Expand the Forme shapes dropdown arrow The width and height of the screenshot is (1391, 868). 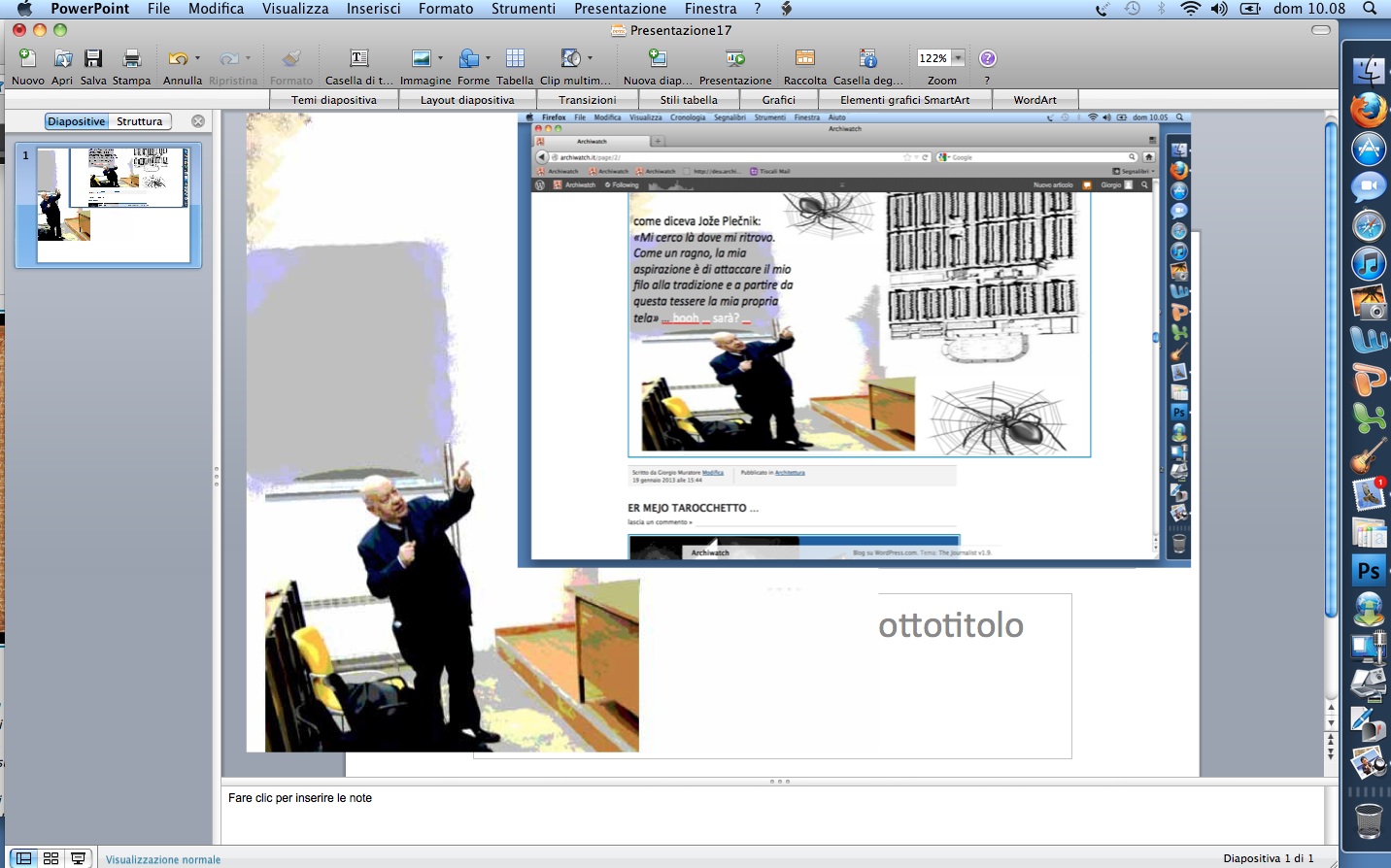[x=488, y=58]
